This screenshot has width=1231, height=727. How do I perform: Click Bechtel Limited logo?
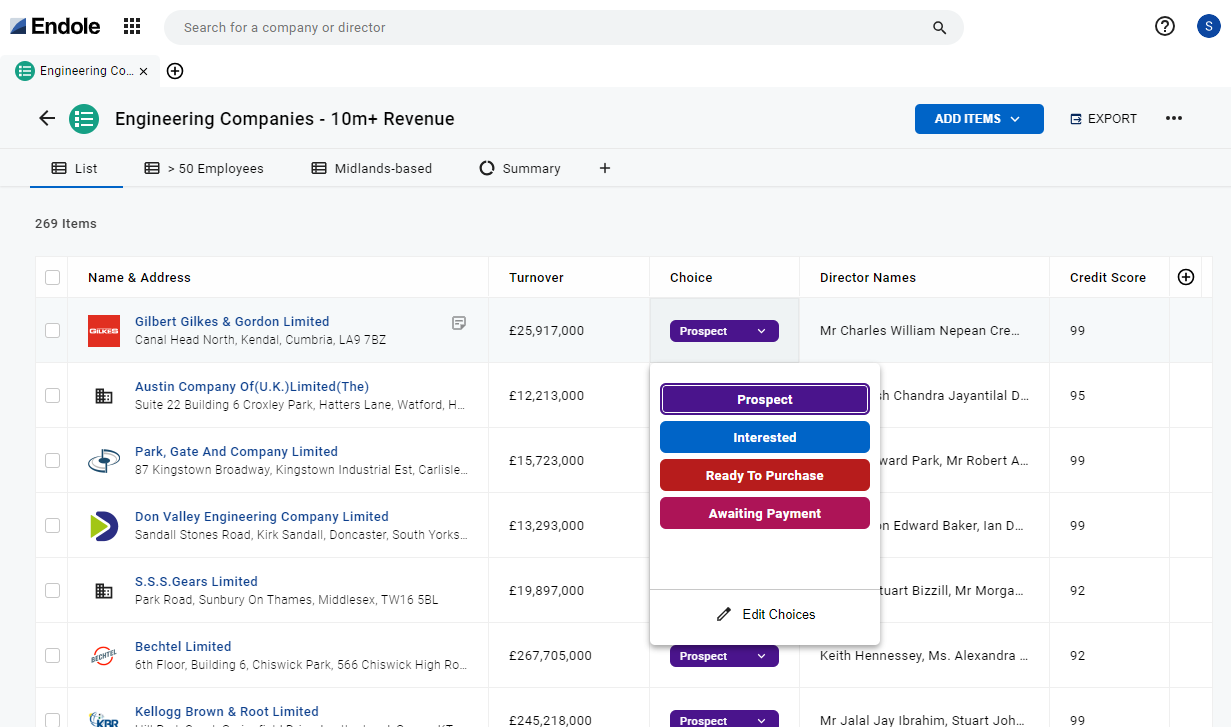[104, 656]
